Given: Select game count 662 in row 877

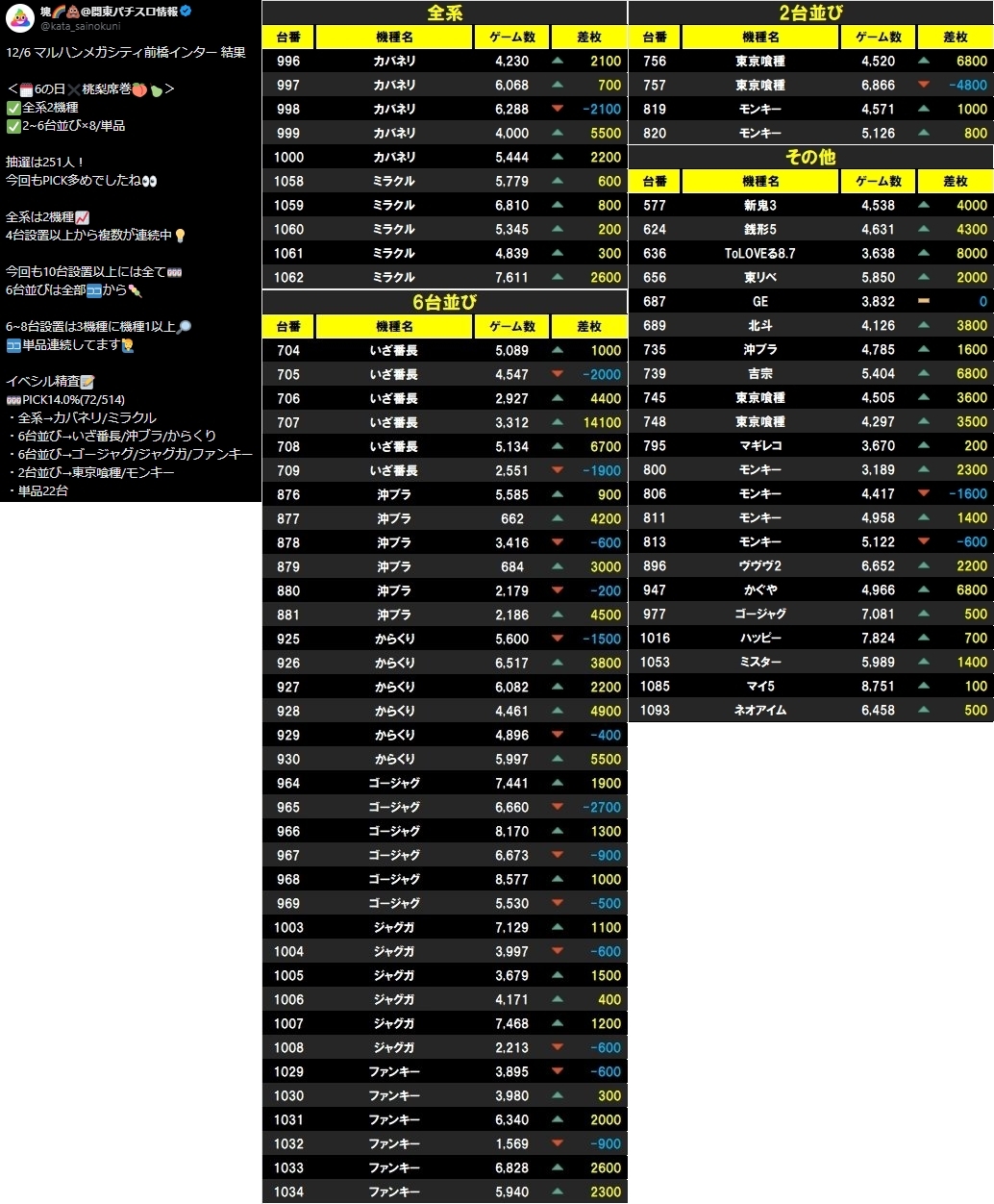Looking at the screenshot, I should [x=512, y=518].
